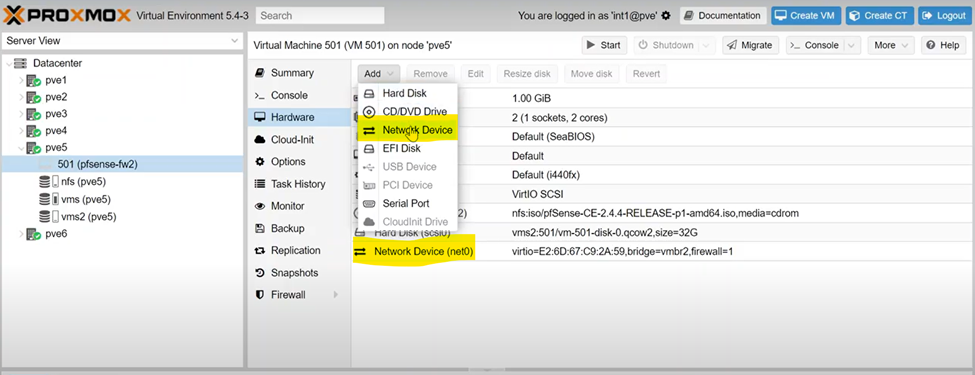Select row with vms2:501/vm-501-disk-0.qcow2
Screen dimensions: 975x375
click(661, 233)
